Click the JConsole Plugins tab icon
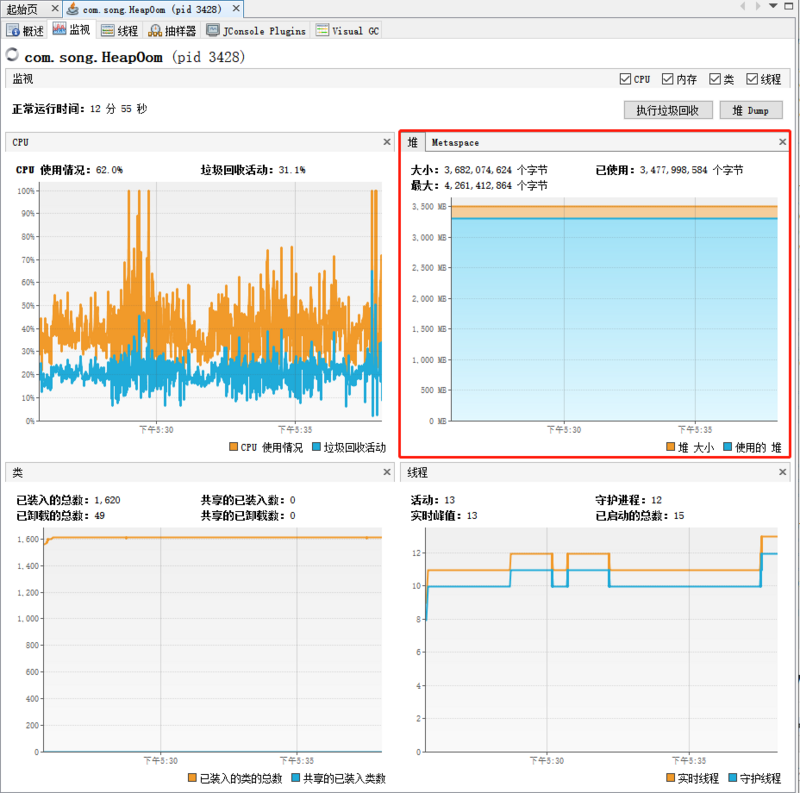Image resolution: width=800 pixels, height=793 pixels. pyautogui.click(x=213, y=30)
